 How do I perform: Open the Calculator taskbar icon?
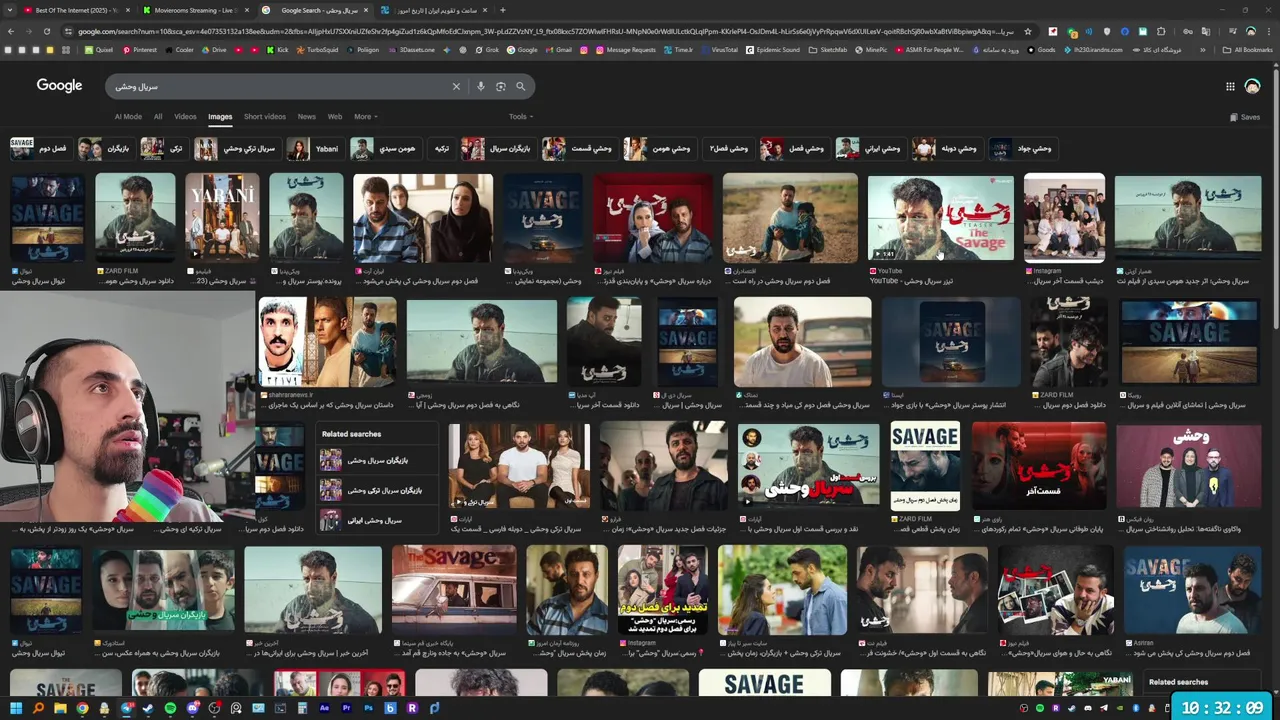click(303, 708)
